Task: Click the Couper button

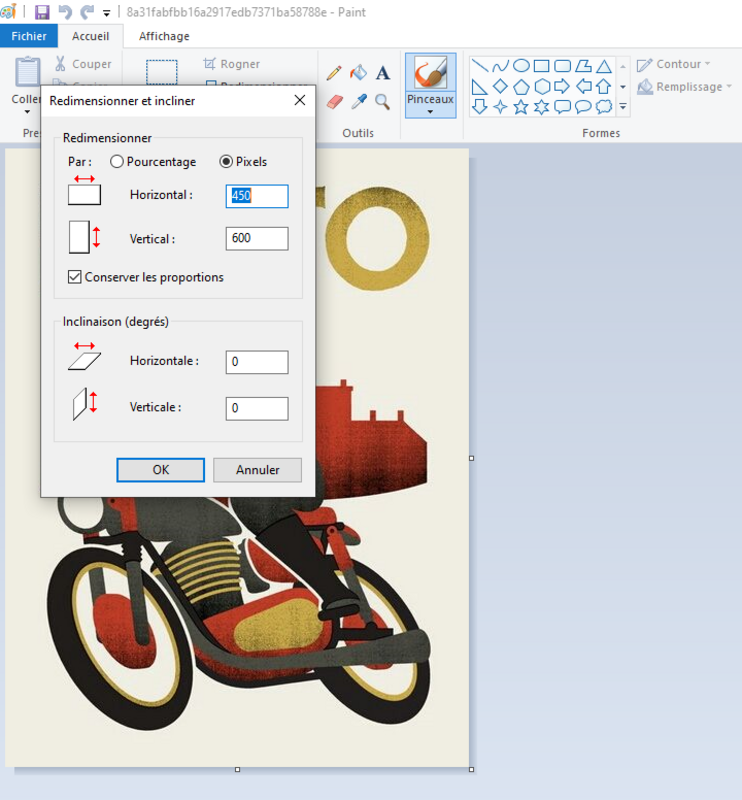Action: (x=83, y=64)
